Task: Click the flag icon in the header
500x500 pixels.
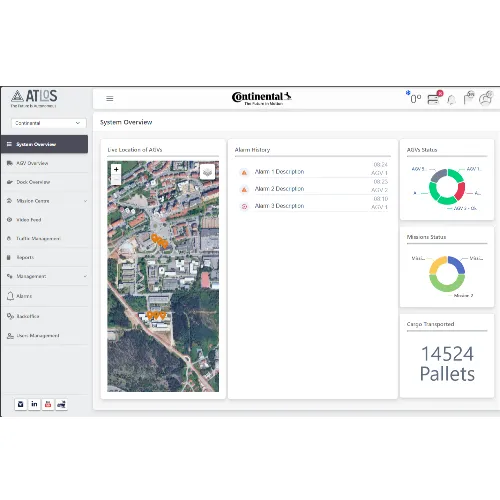Action: [469, 98]
